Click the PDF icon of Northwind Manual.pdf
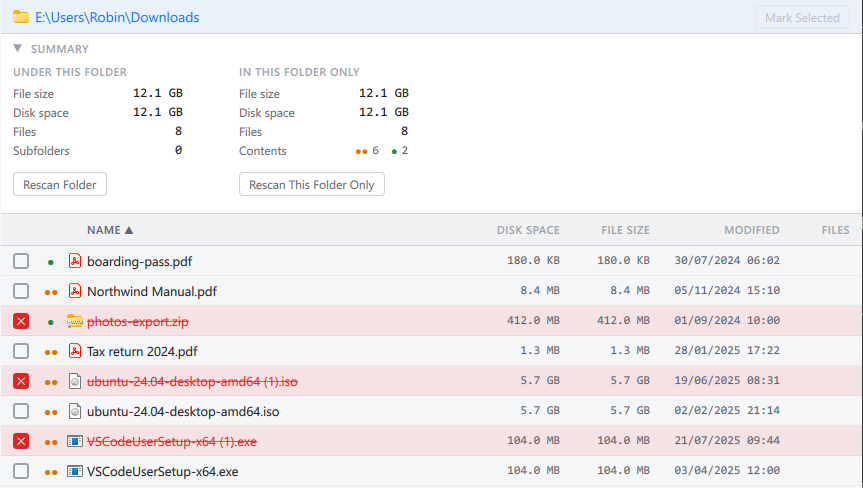The width and height of the screenshot is (863, 488). coord(75,290)
